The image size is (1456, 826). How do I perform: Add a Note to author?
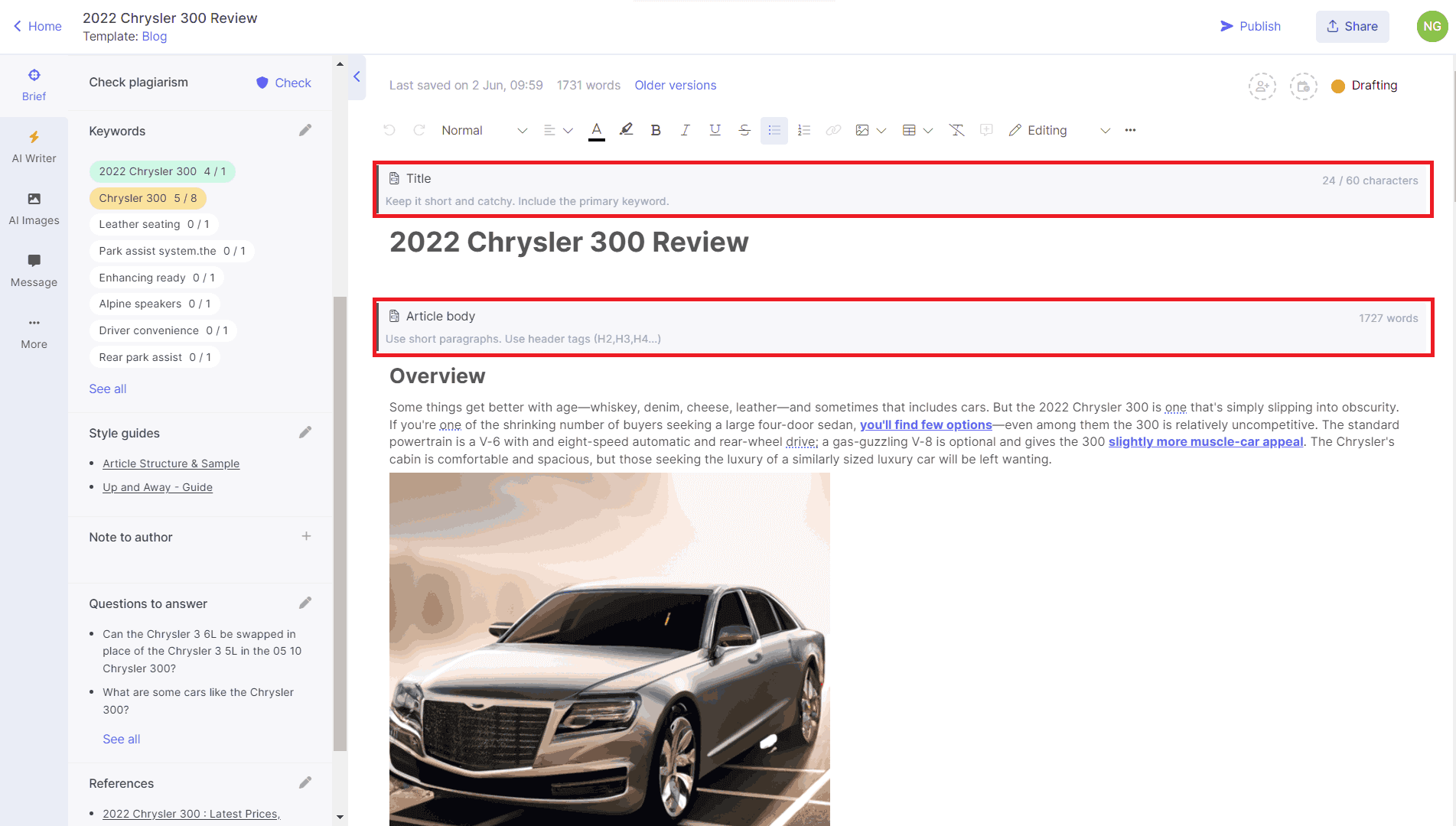[x=306, y=537]
